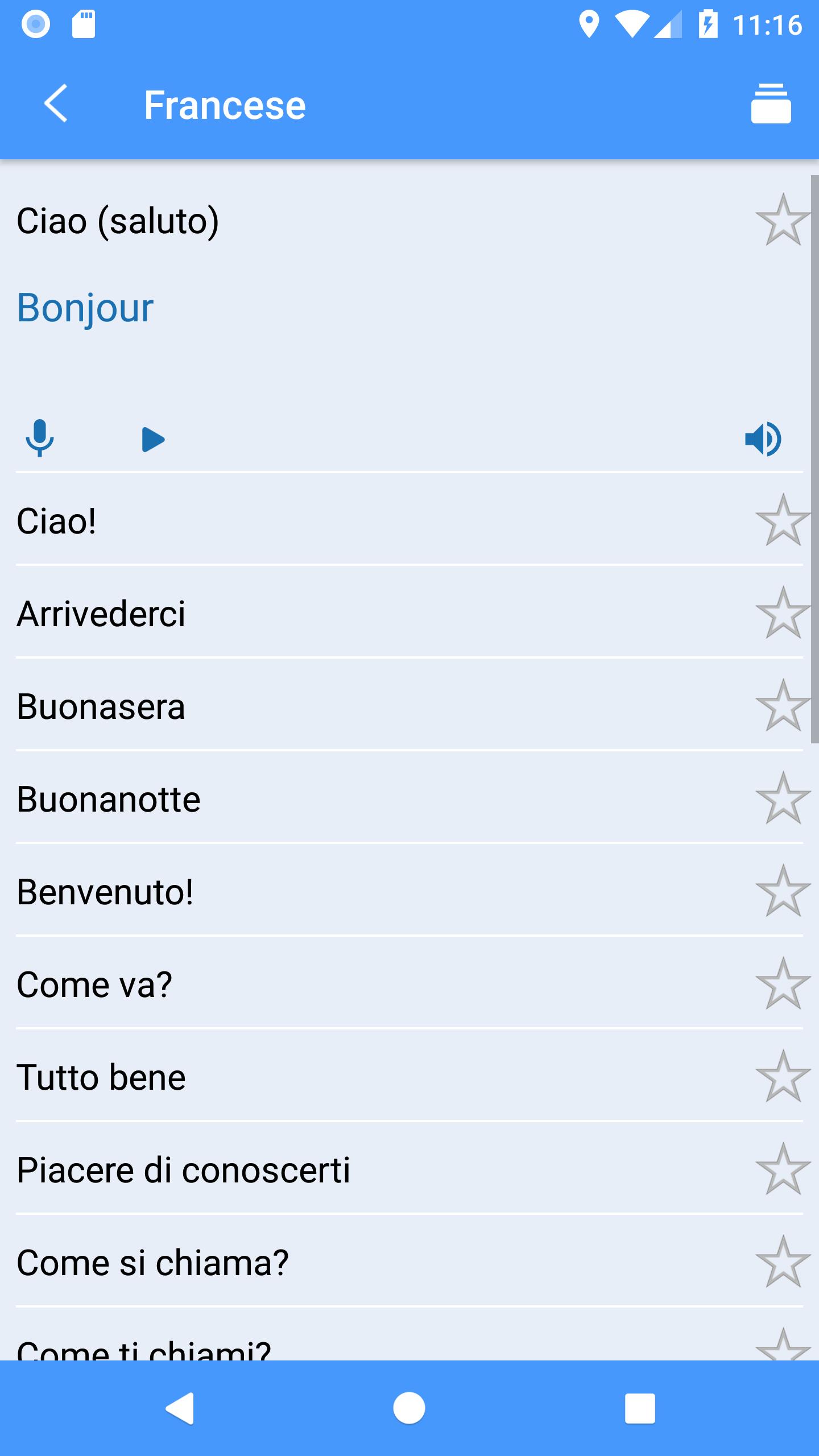Favorite the Ciao (saluto) phrase star

783,220
